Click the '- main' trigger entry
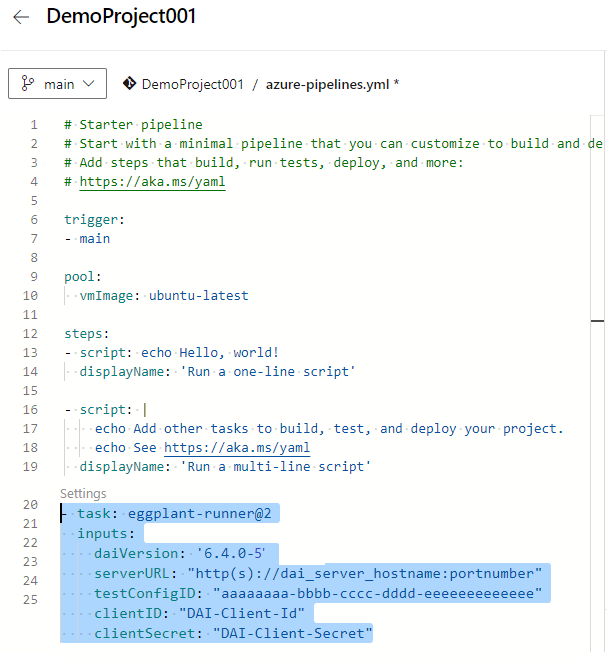616x668 pixels. 87,239
